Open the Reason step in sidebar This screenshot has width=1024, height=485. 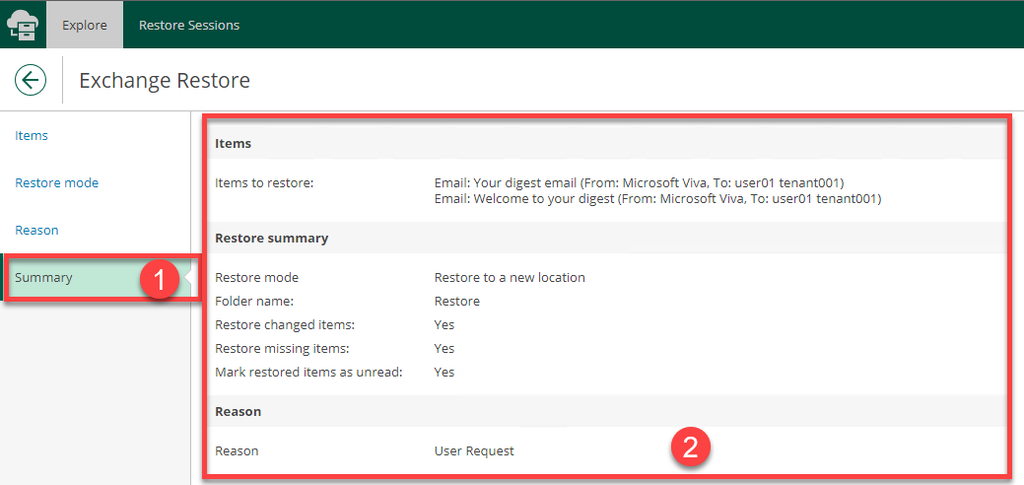point(37,230)
